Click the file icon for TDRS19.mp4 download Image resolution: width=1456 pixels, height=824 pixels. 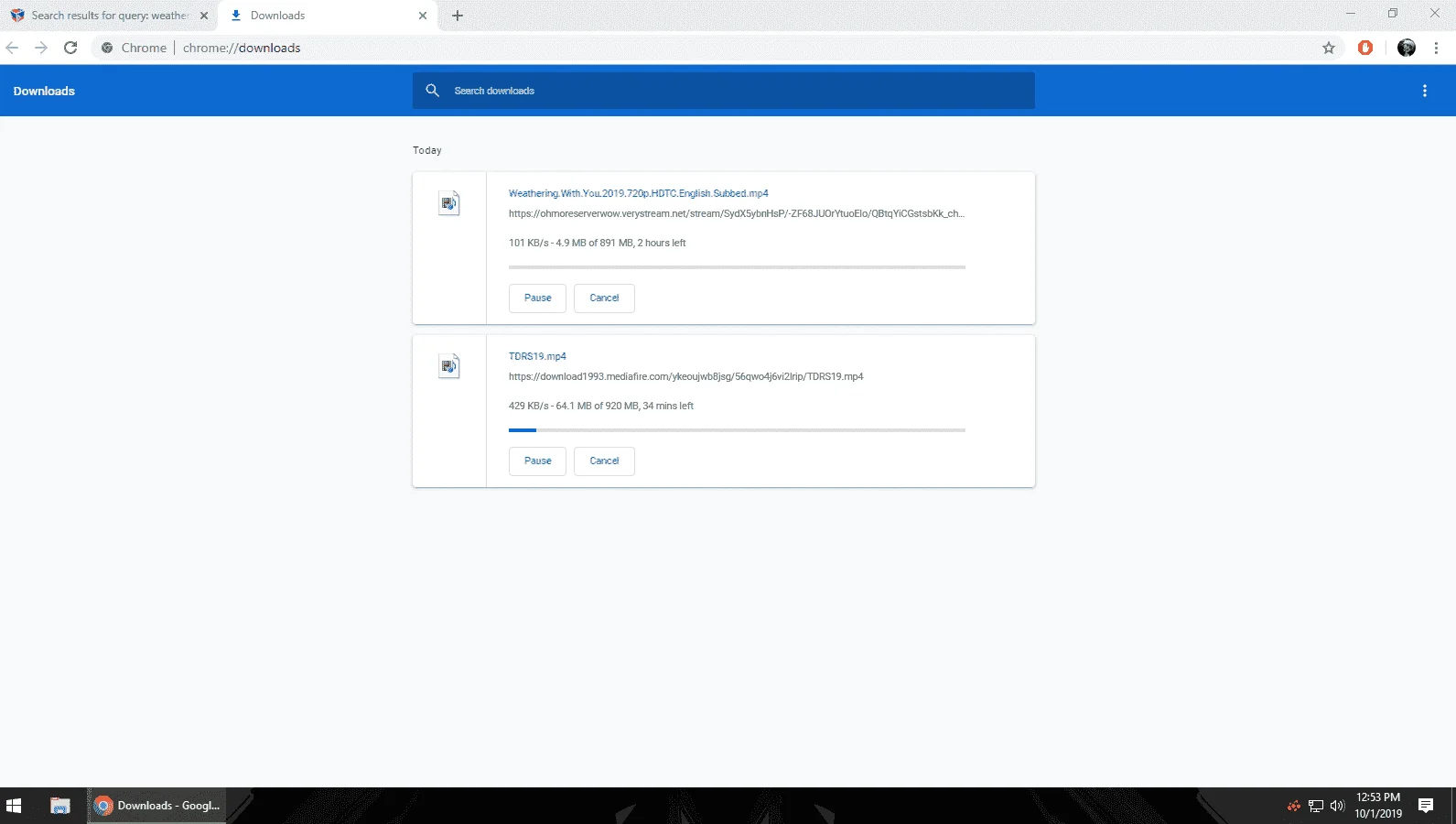[x=448, y=366]
